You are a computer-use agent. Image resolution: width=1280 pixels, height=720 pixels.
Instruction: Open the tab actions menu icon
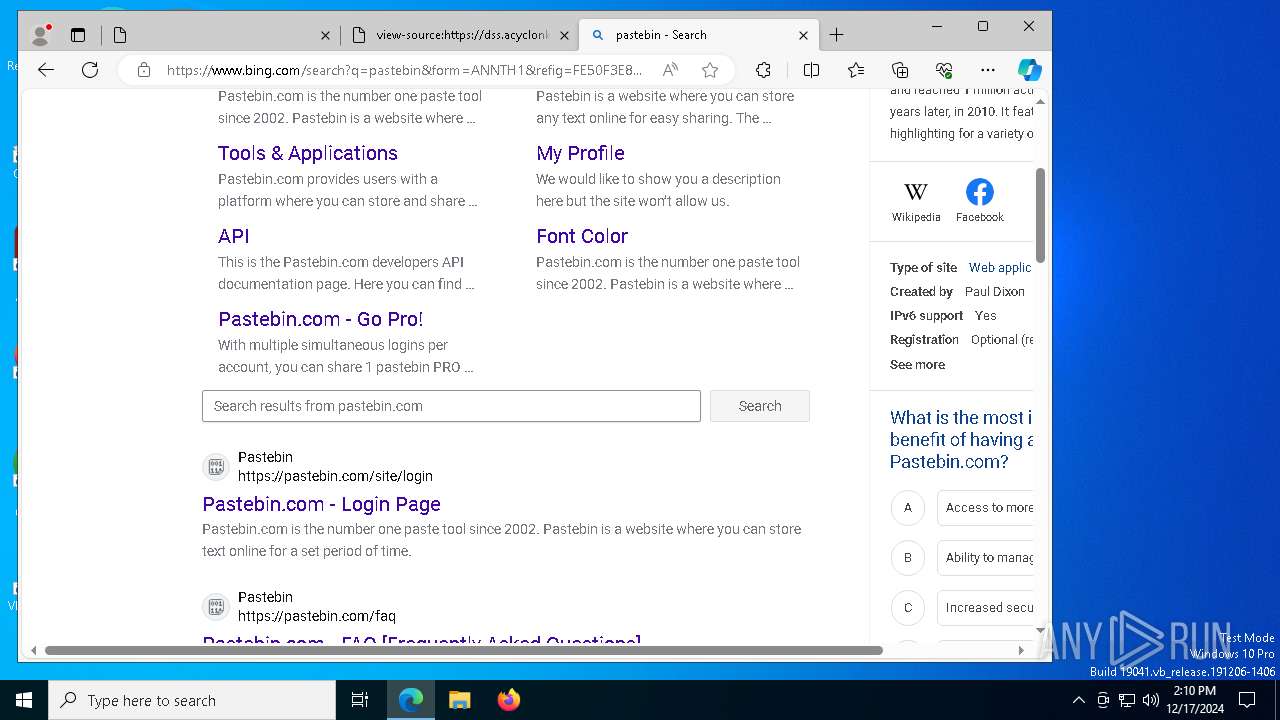pyautogui.click(x=78, y=35)
